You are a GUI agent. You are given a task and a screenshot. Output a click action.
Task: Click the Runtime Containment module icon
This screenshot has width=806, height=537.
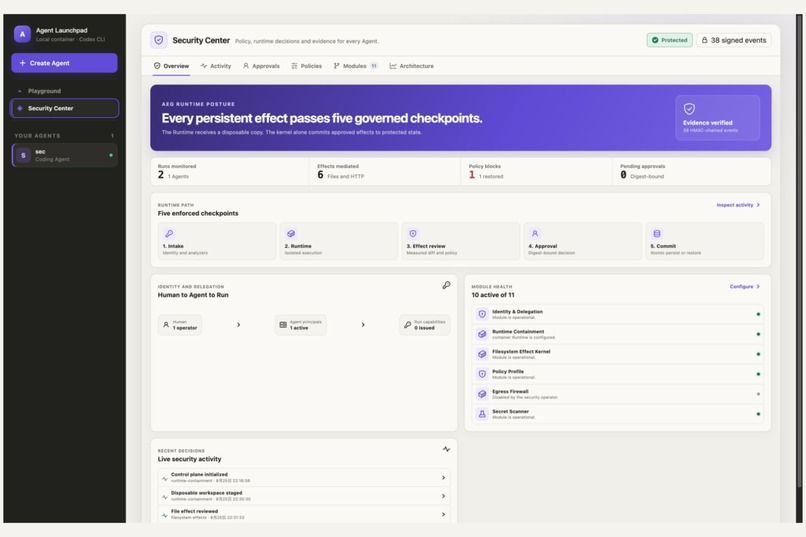482,334
